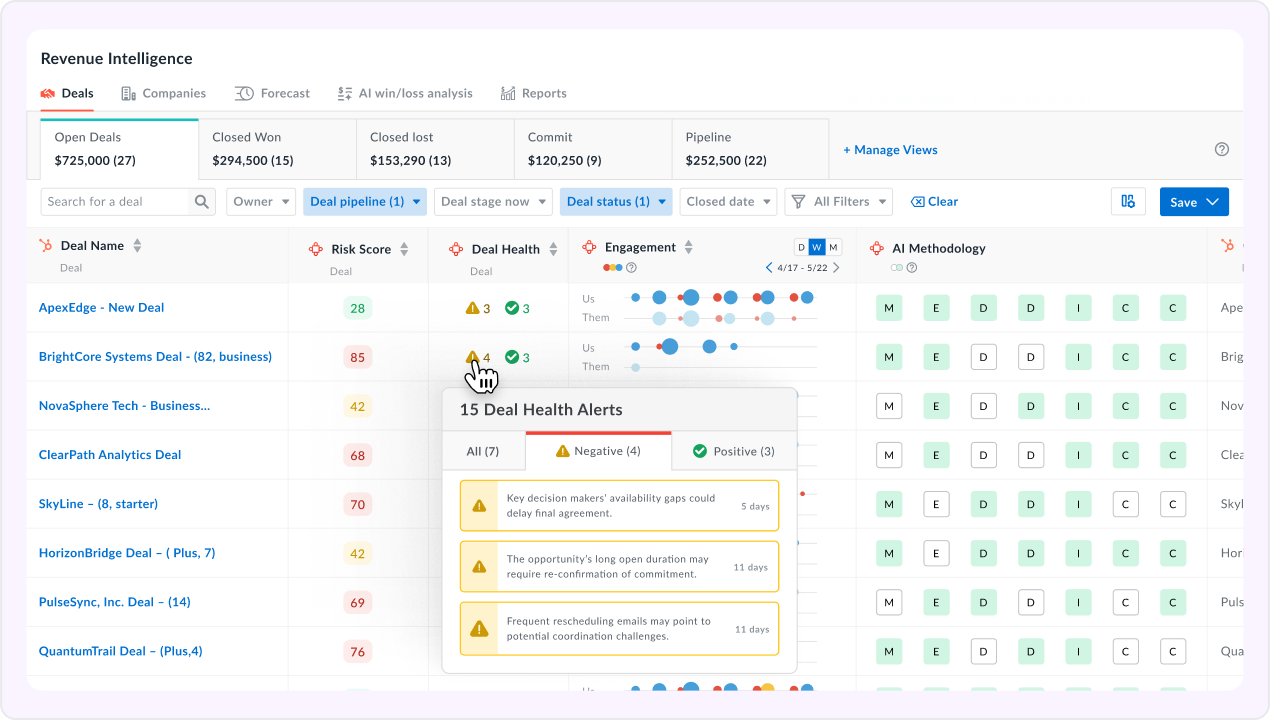Click ApexEdge risk score 28 badge
1270x720 pixels.
tap(357, 308)
